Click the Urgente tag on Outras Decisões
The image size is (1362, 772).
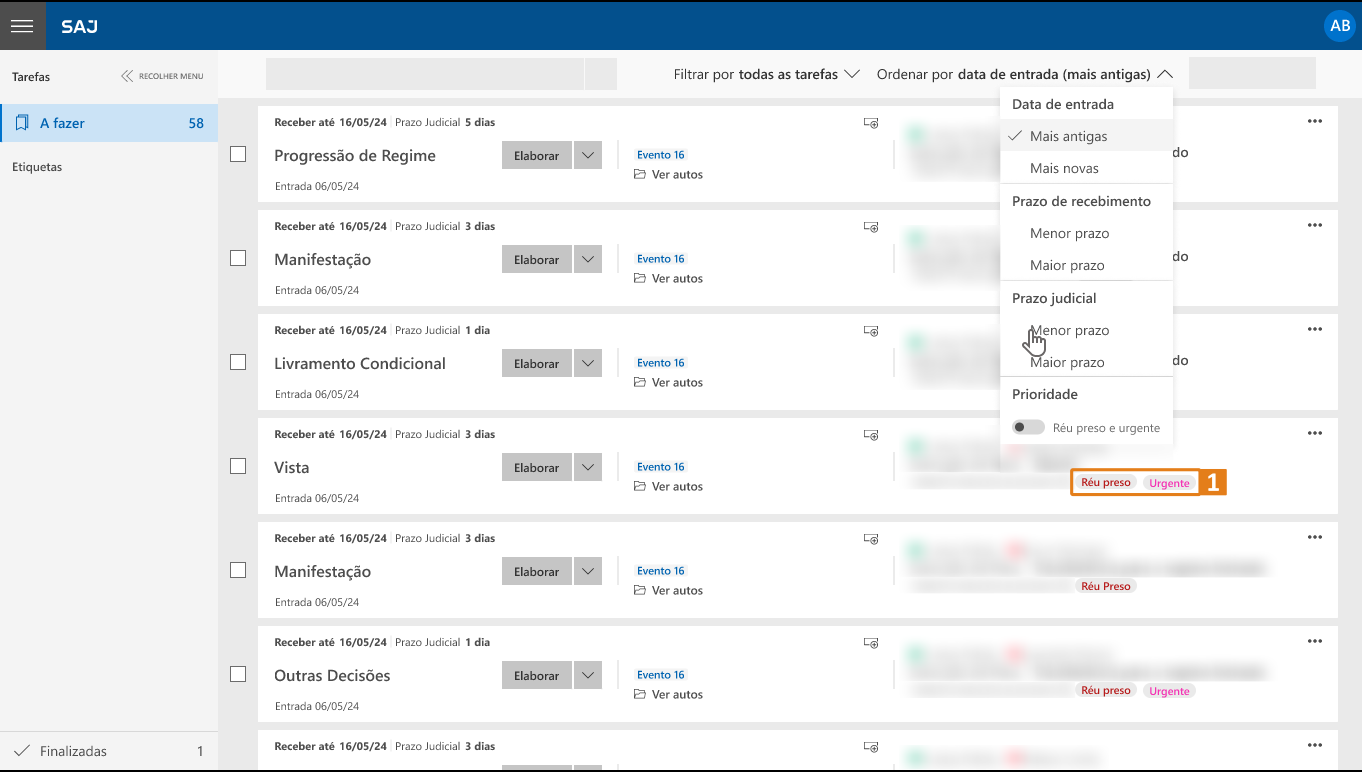coord(1169,691)
